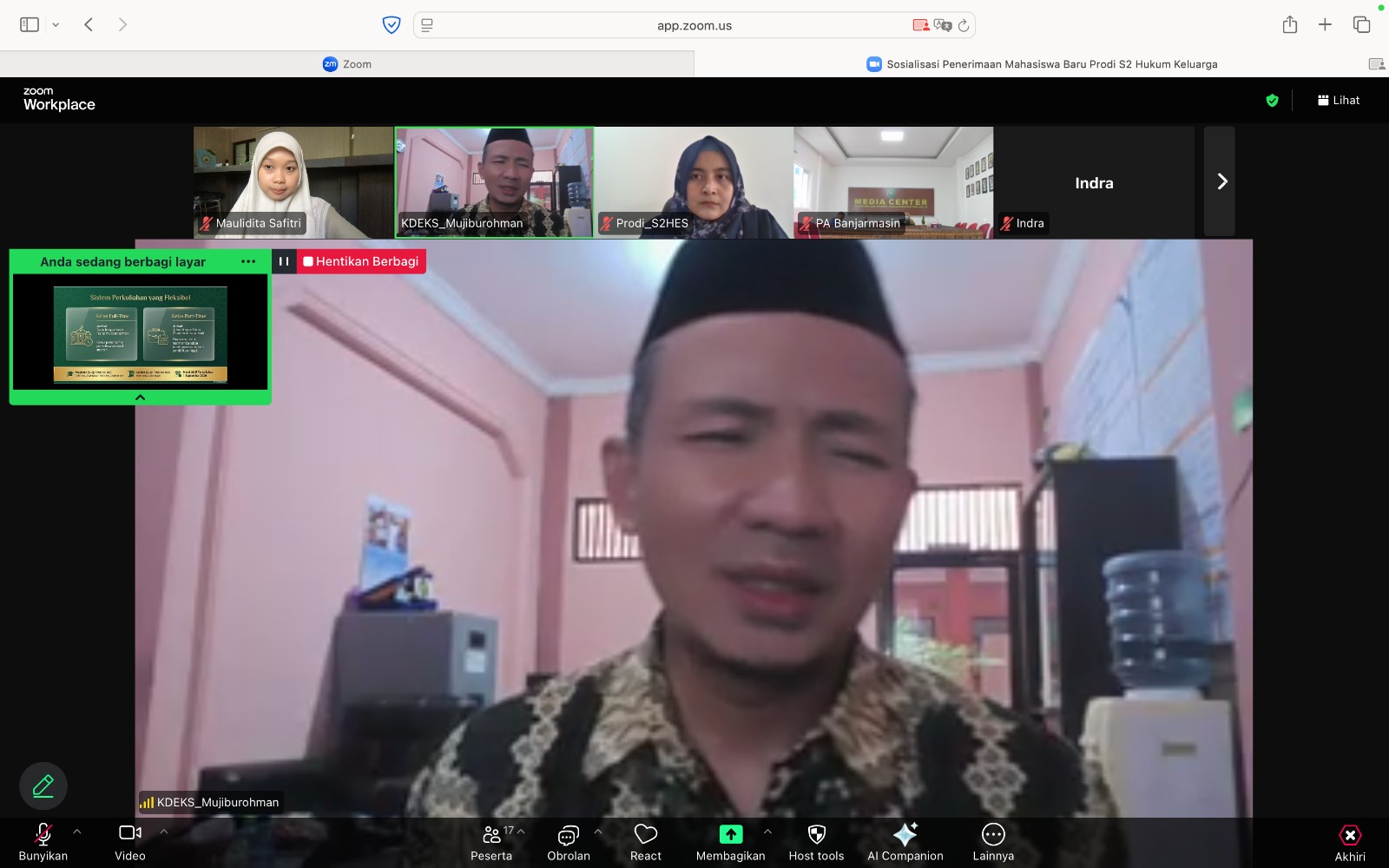Launch AI Companion
The width and height of the screenshot is (1389, 868).
click(x=905, y=842)
